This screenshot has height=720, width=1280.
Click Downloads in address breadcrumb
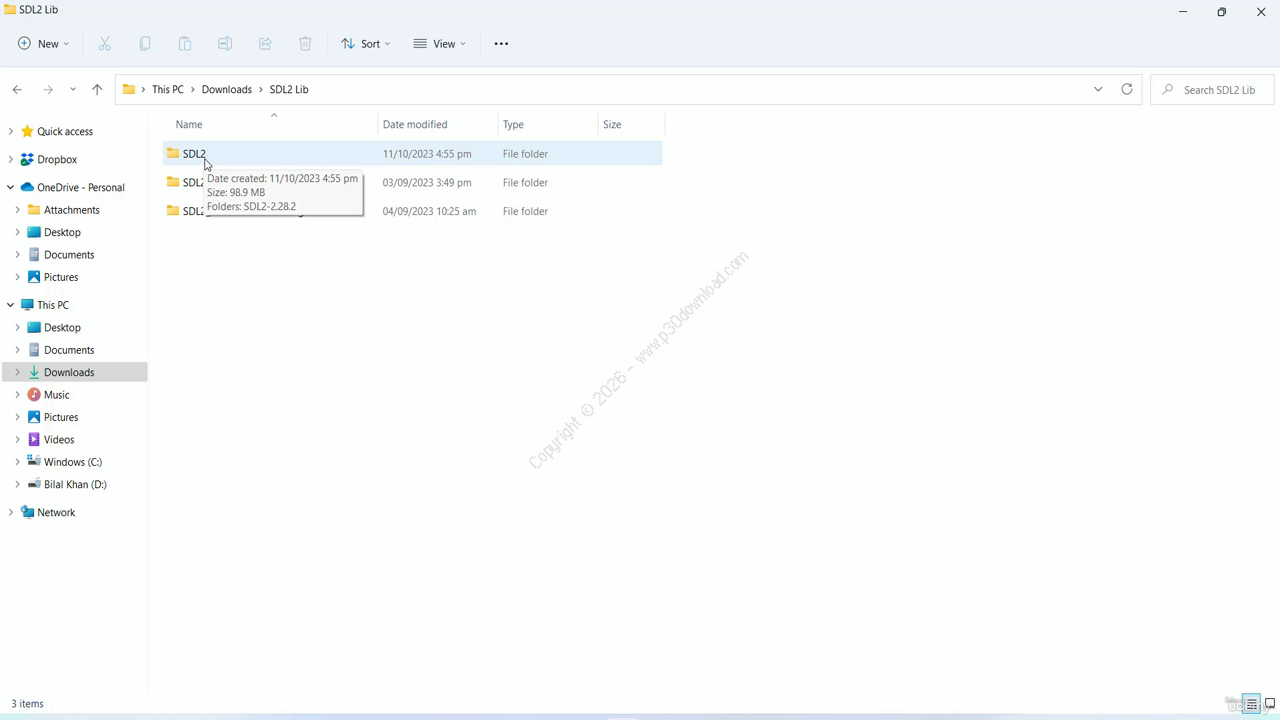227,90
